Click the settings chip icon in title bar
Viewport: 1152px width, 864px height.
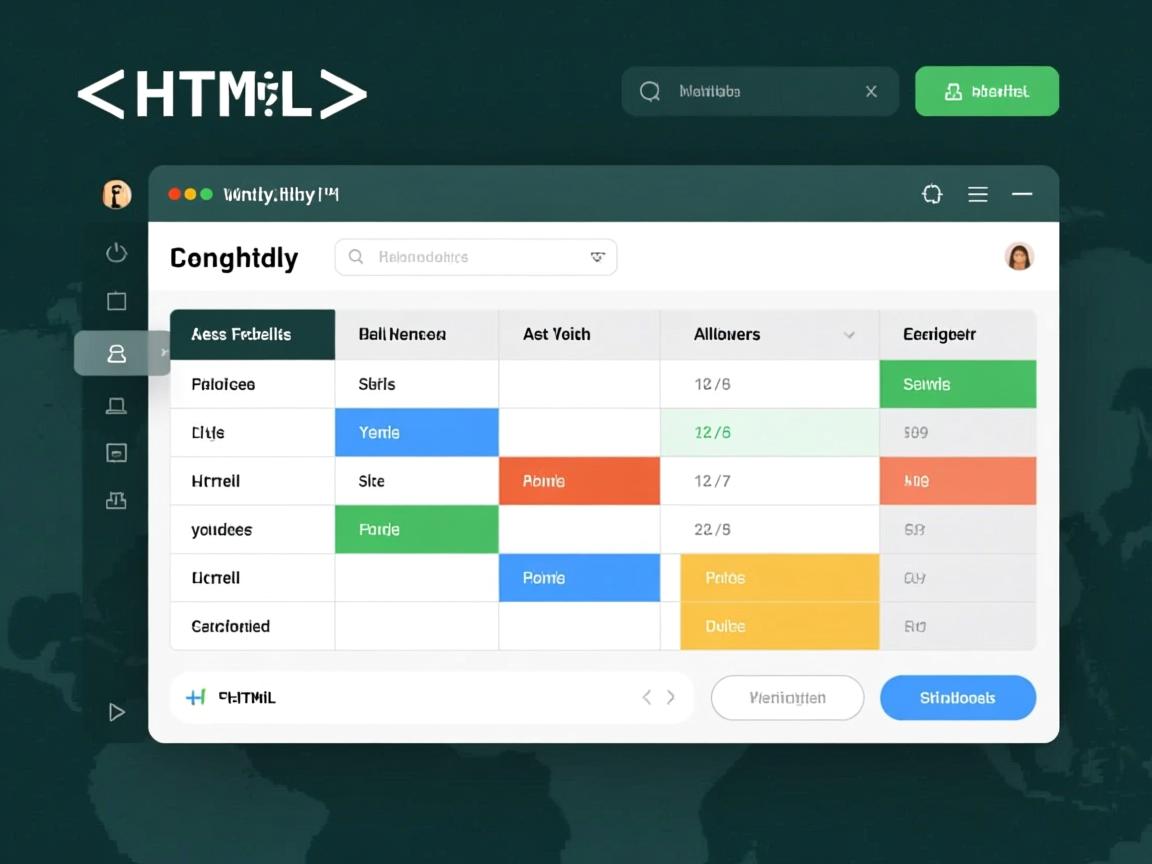tap(932, 195)
